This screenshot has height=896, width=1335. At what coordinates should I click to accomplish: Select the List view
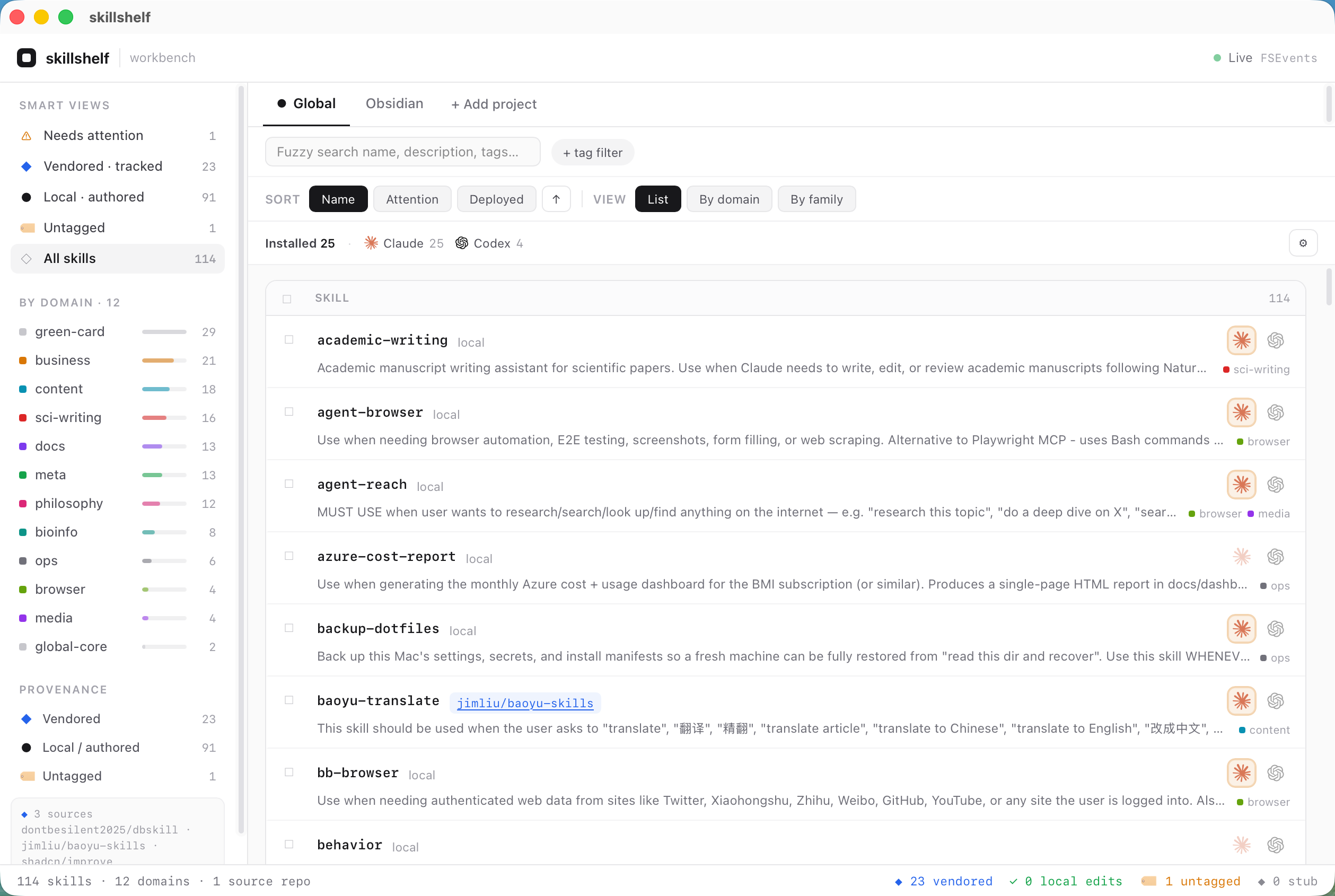[x=658, y=199]
